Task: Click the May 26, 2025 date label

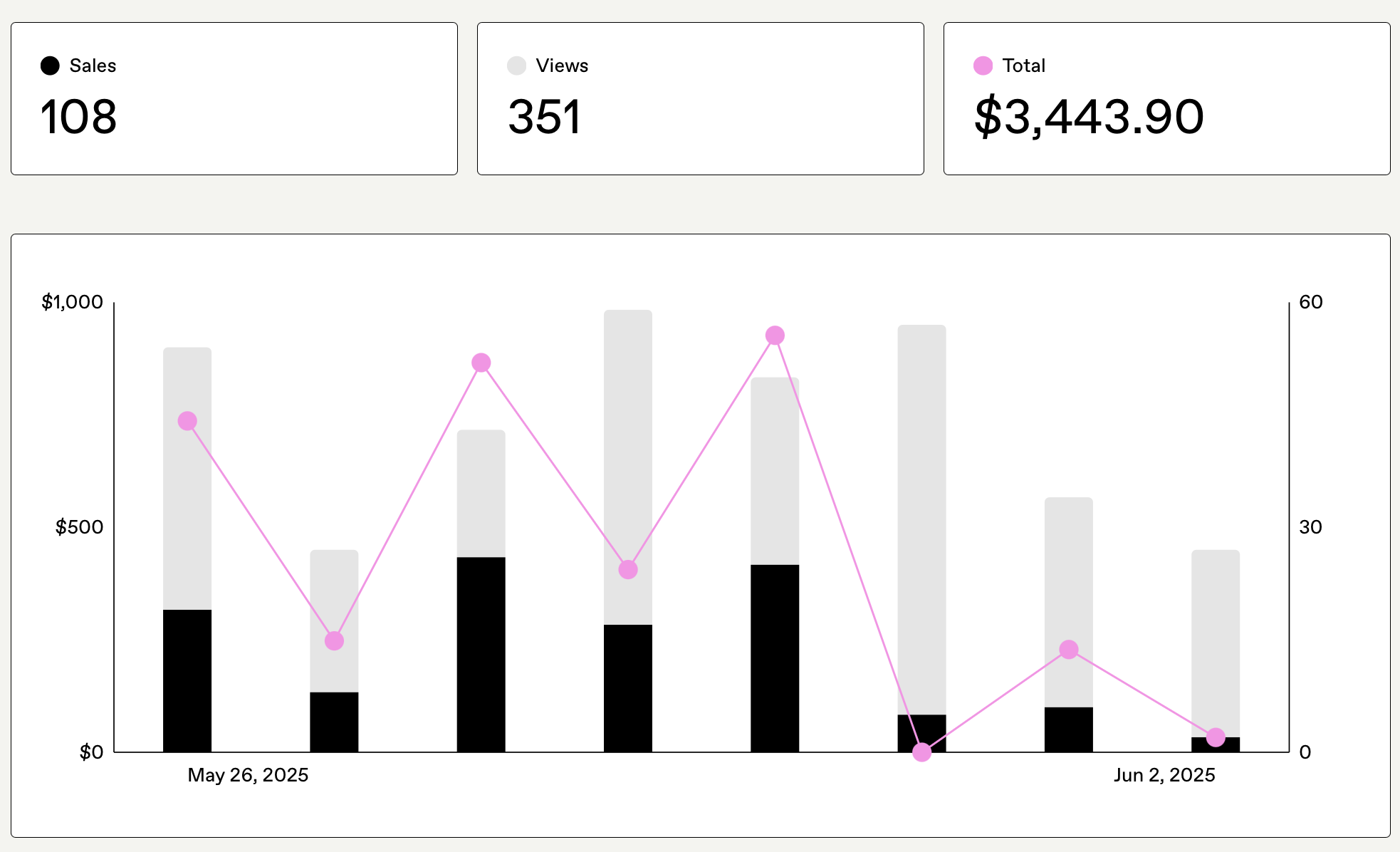Action: pos(248,775)
